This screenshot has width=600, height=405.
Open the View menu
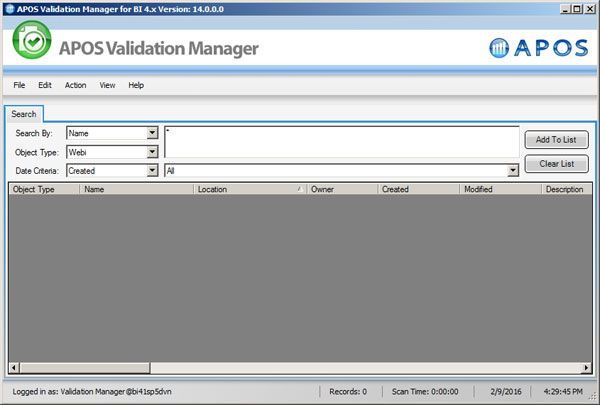tap(107, 85)
